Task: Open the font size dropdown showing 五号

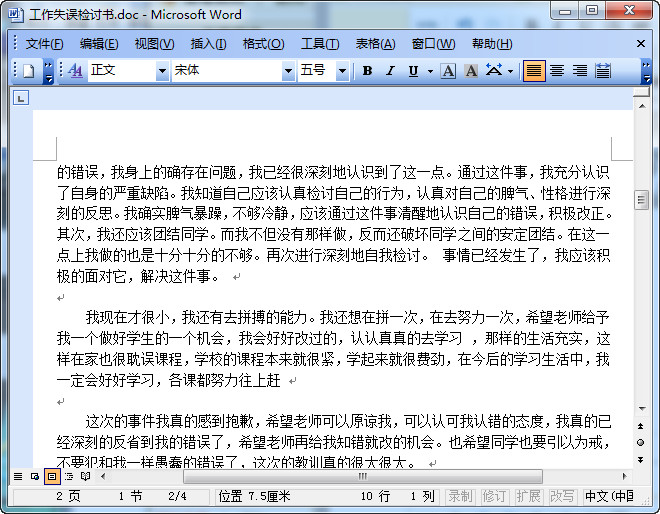Action: click(342, 71)
